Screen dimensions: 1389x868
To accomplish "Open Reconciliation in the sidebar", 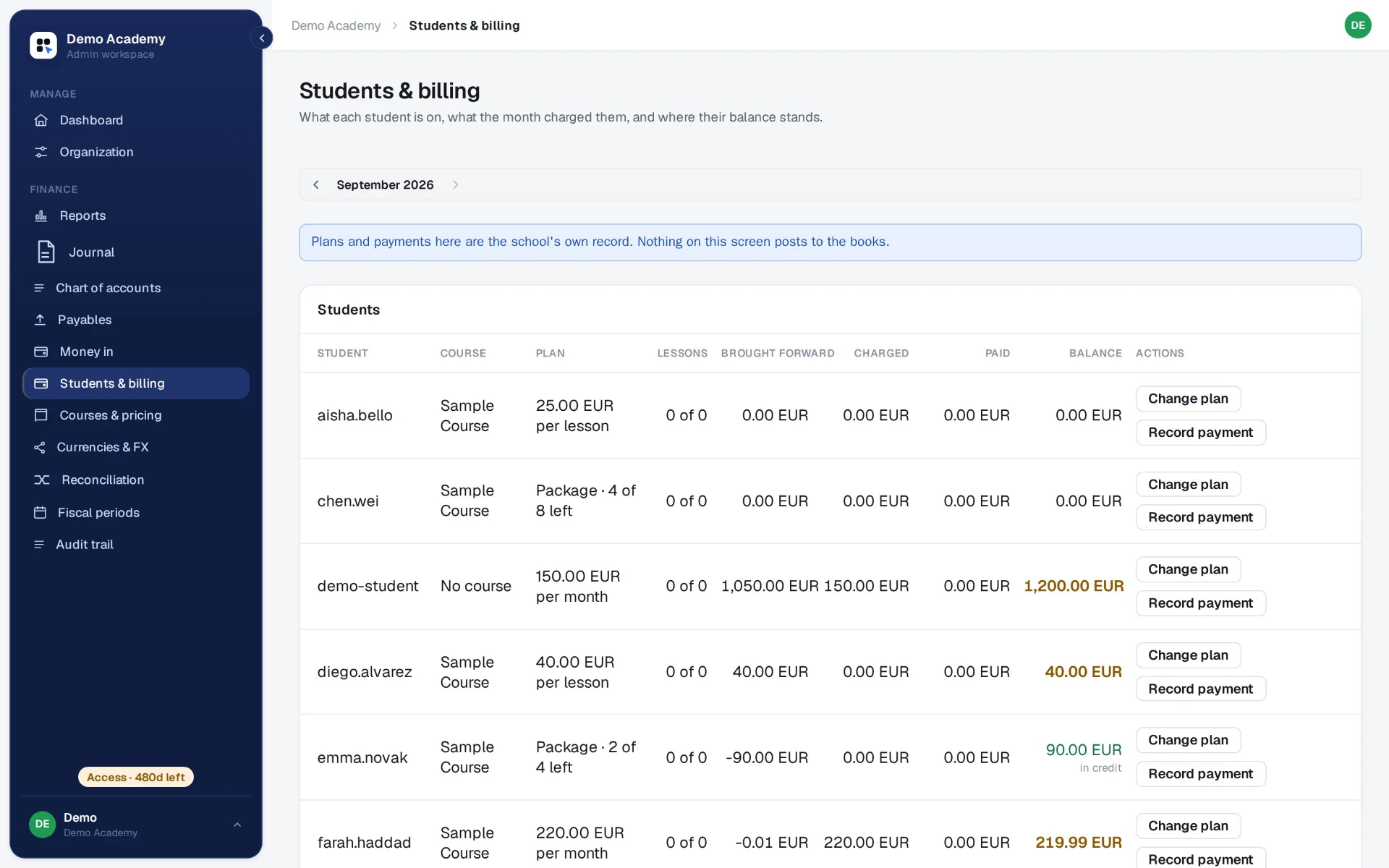I will (x=136, y=480).
